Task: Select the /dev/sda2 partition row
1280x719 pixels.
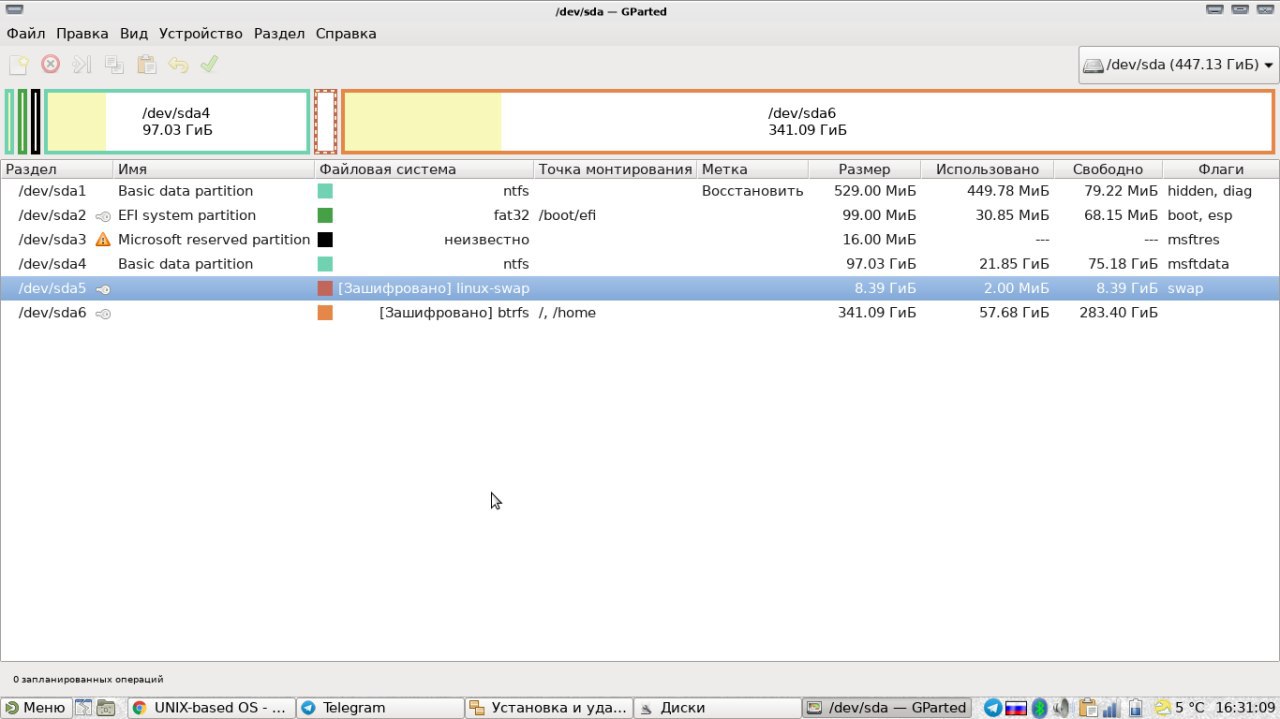Action: [640, 216]
